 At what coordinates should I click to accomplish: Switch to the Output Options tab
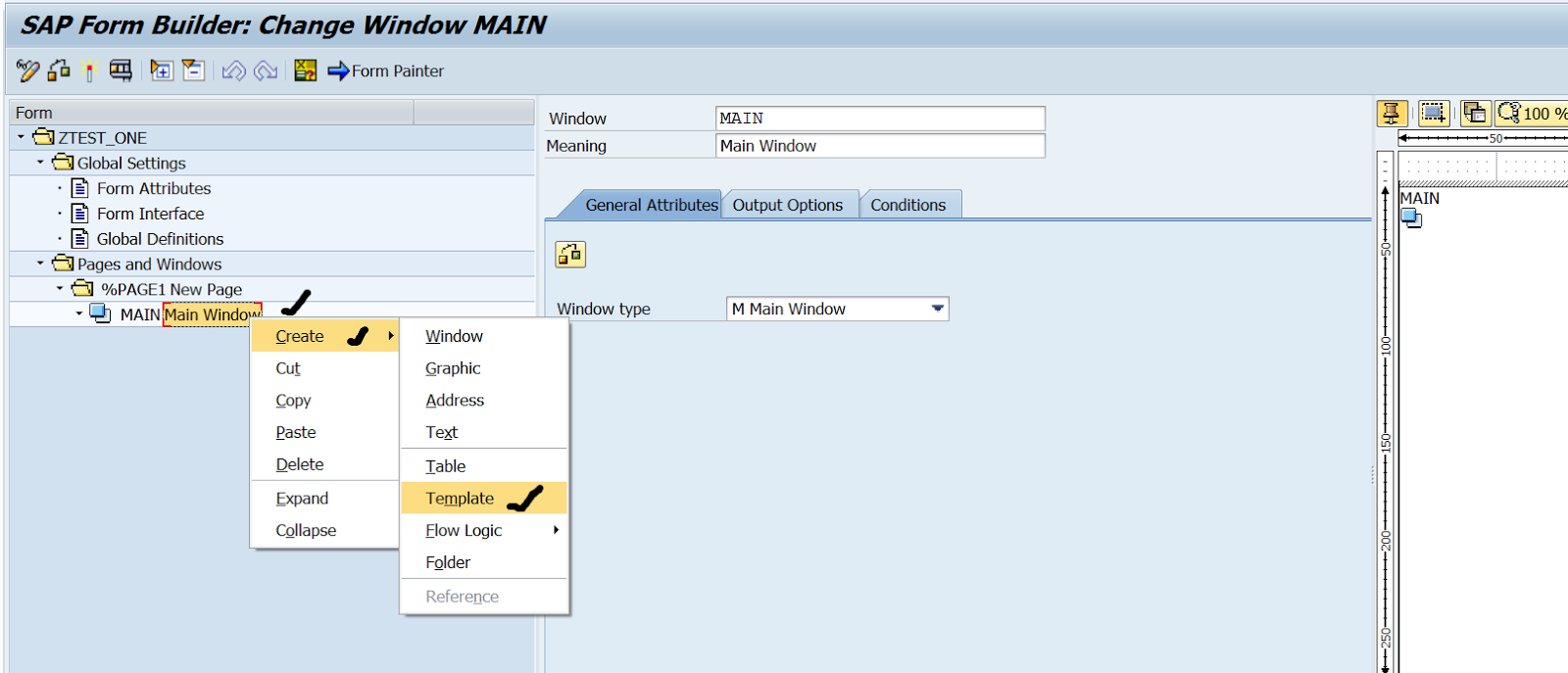[x=788, y=205]
